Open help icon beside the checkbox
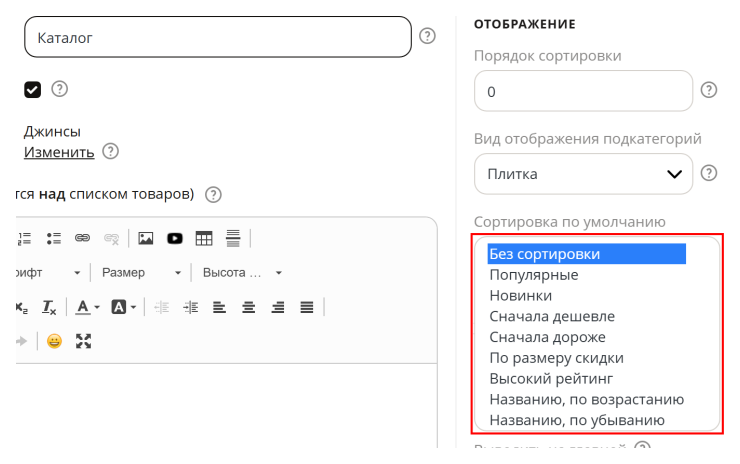Viewport: 740px width, 464px height. [59, 89]
